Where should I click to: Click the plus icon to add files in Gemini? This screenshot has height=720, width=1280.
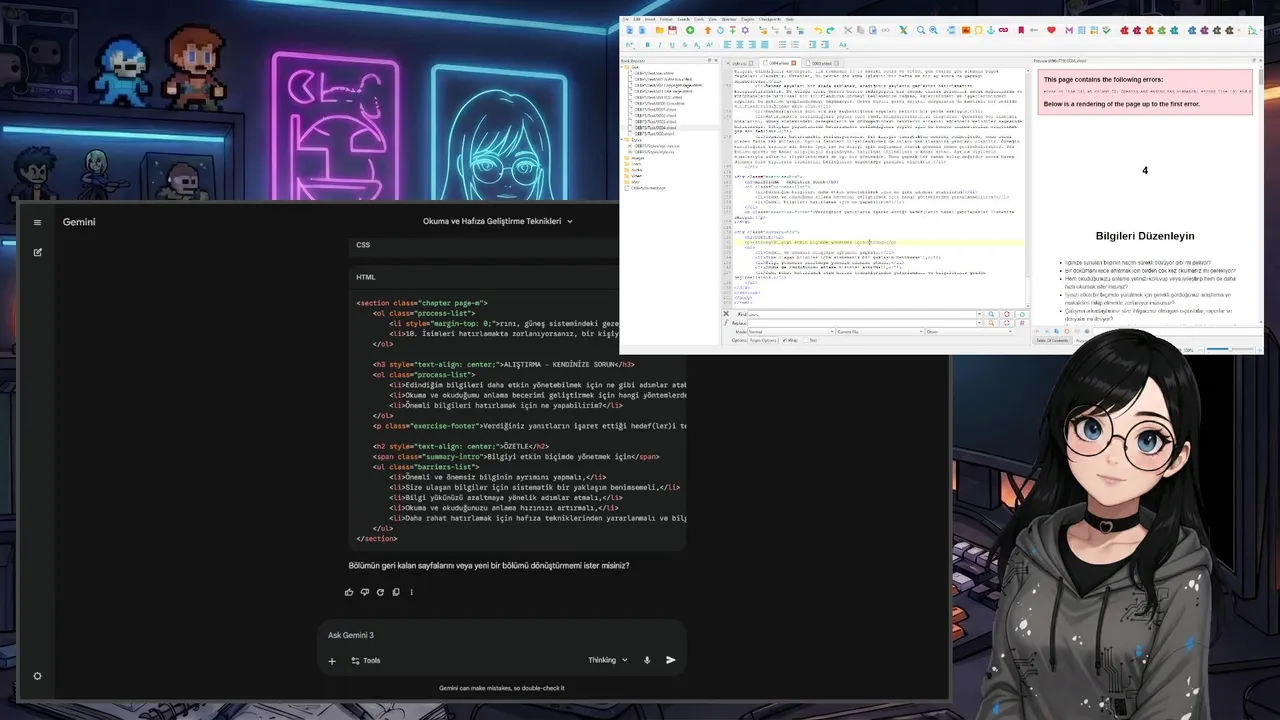[x=332, y=660]
